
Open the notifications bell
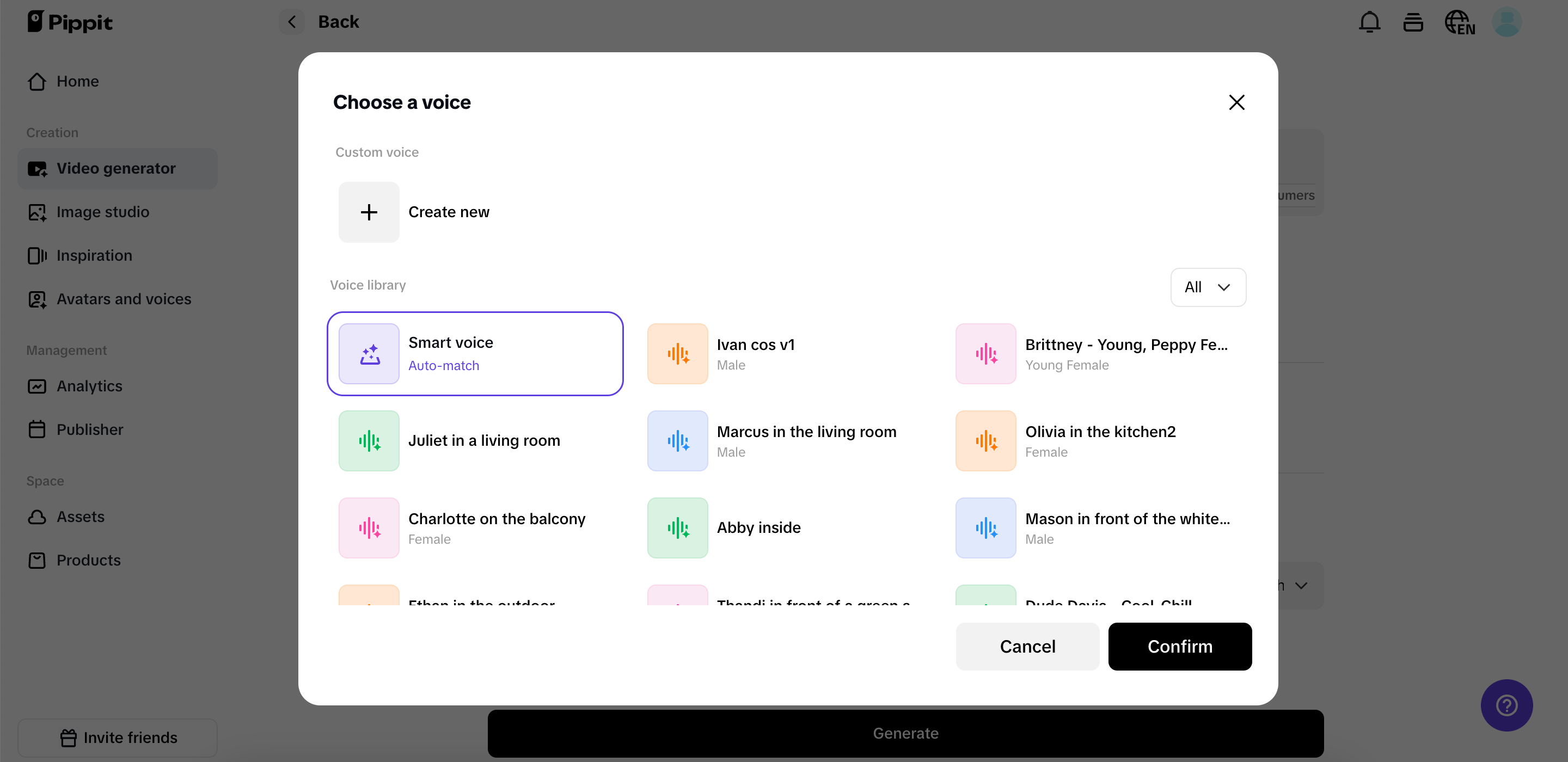coord(1369,21)
